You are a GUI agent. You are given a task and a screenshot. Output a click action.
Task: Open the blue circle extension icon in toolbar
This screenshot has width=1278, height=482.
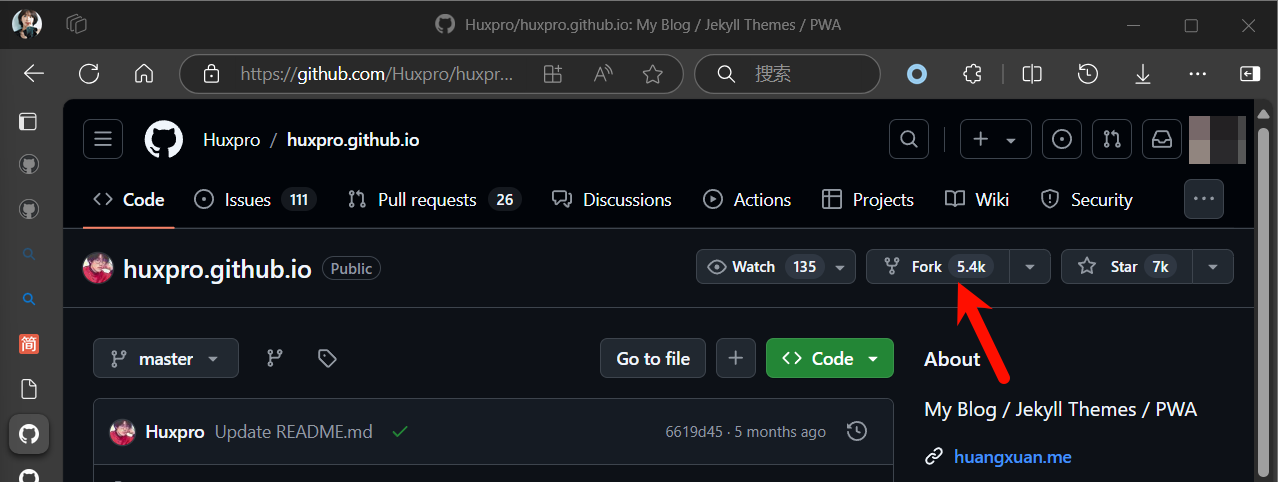pyautogui.click(x=916, y=74)
